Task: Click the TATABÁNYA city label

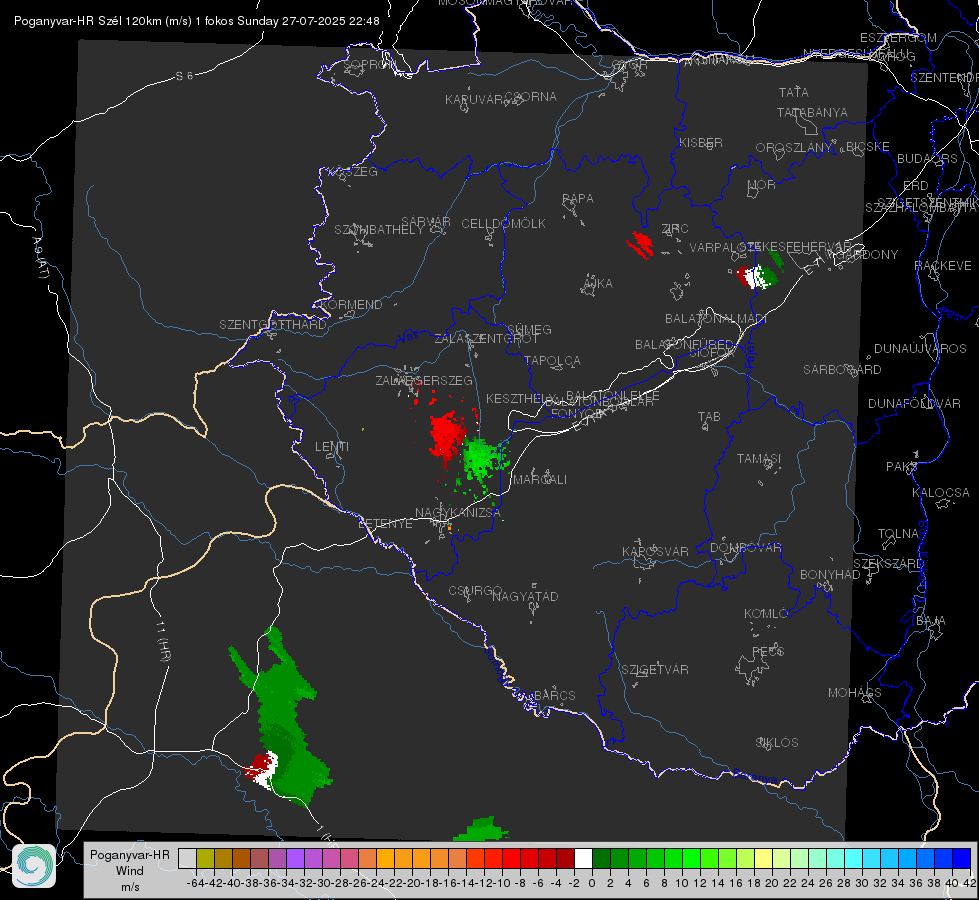Action: click(x=812, y=112)
